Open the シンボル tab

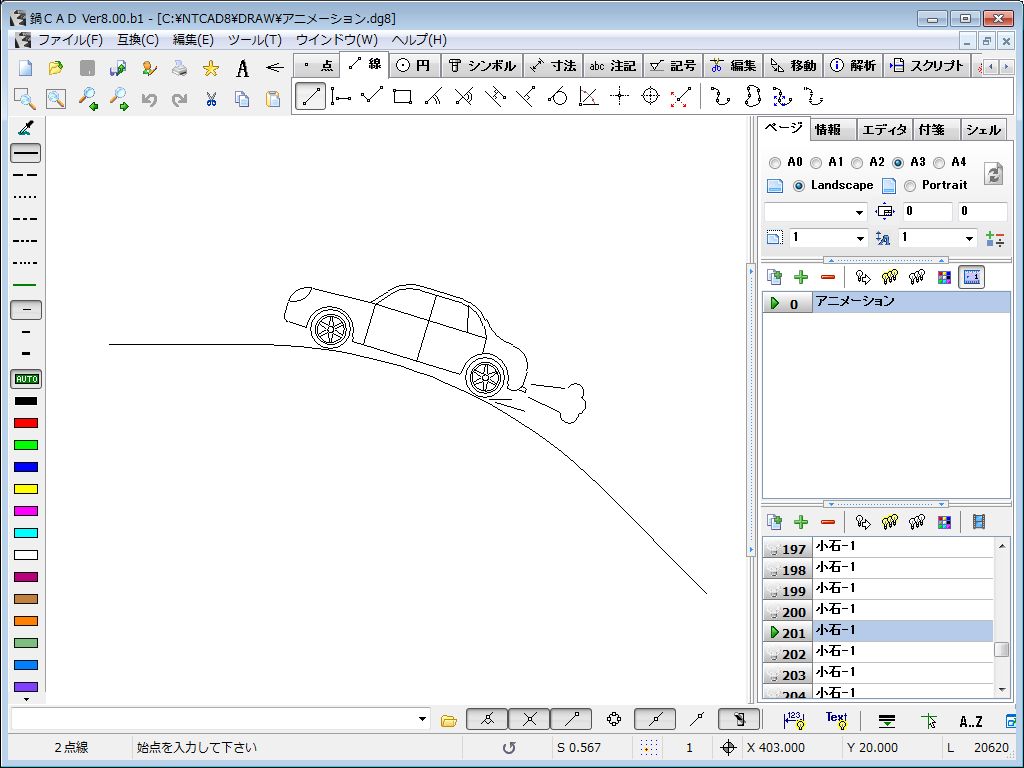coord(482,65)
